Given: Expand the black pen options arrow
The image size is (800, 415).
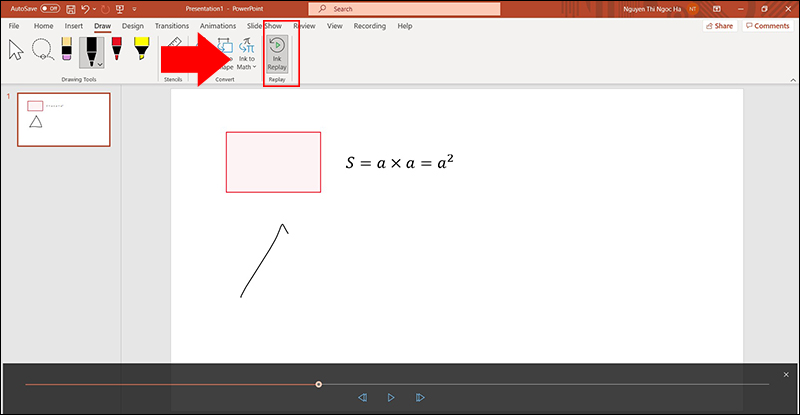Looking at the screenshot, I should pos(100,64).
